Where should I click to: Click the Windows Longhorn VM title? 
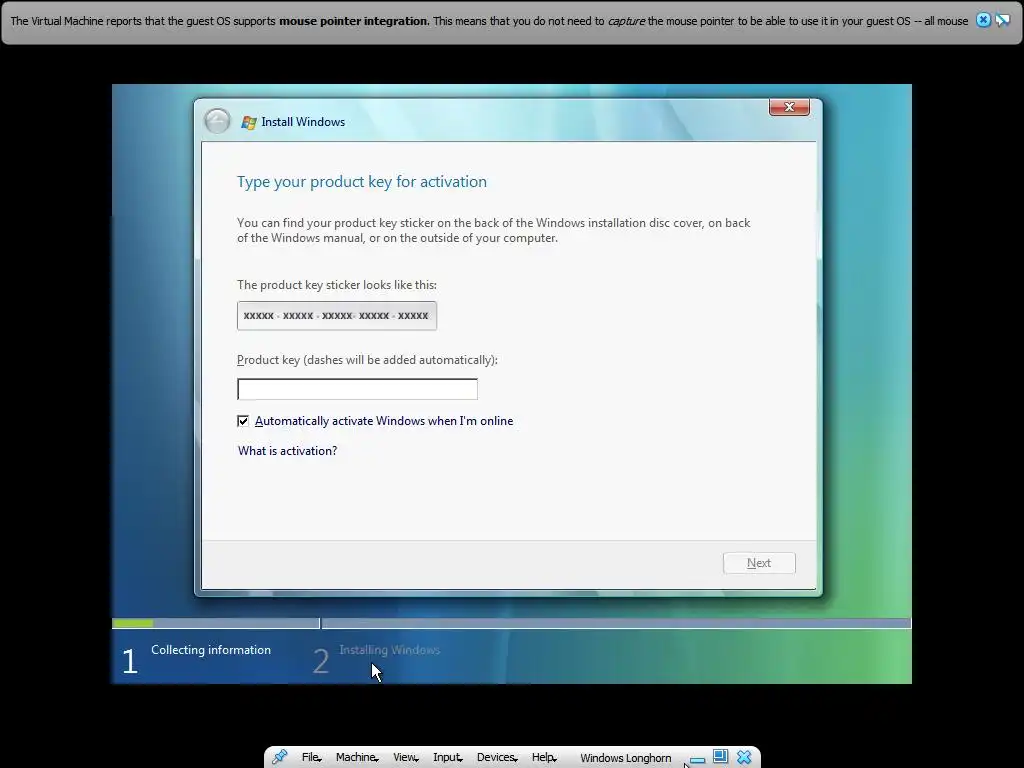(626, 758)
